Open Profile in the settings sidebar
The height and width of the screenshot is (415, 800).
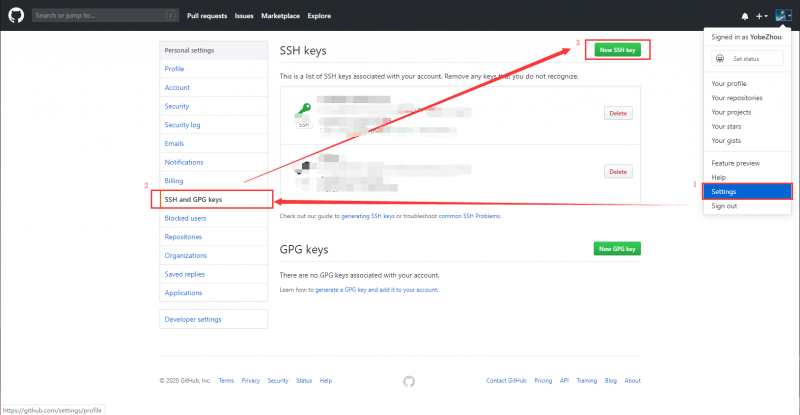213,69
